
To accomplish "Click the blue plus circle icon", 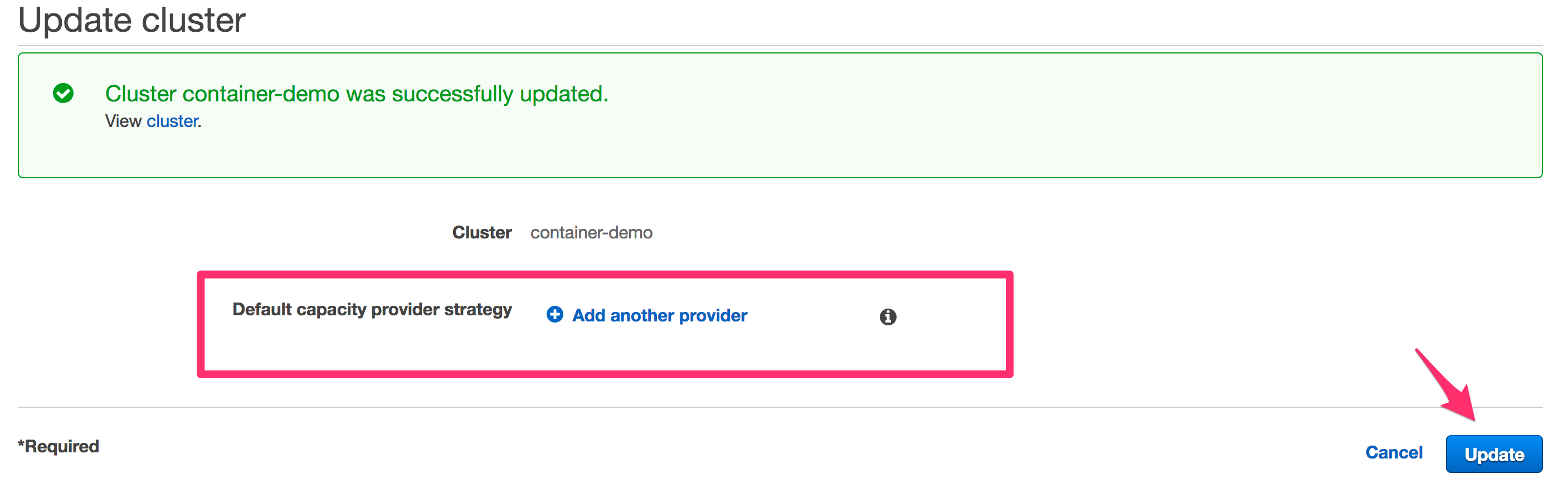I will [x=554, y=315].
